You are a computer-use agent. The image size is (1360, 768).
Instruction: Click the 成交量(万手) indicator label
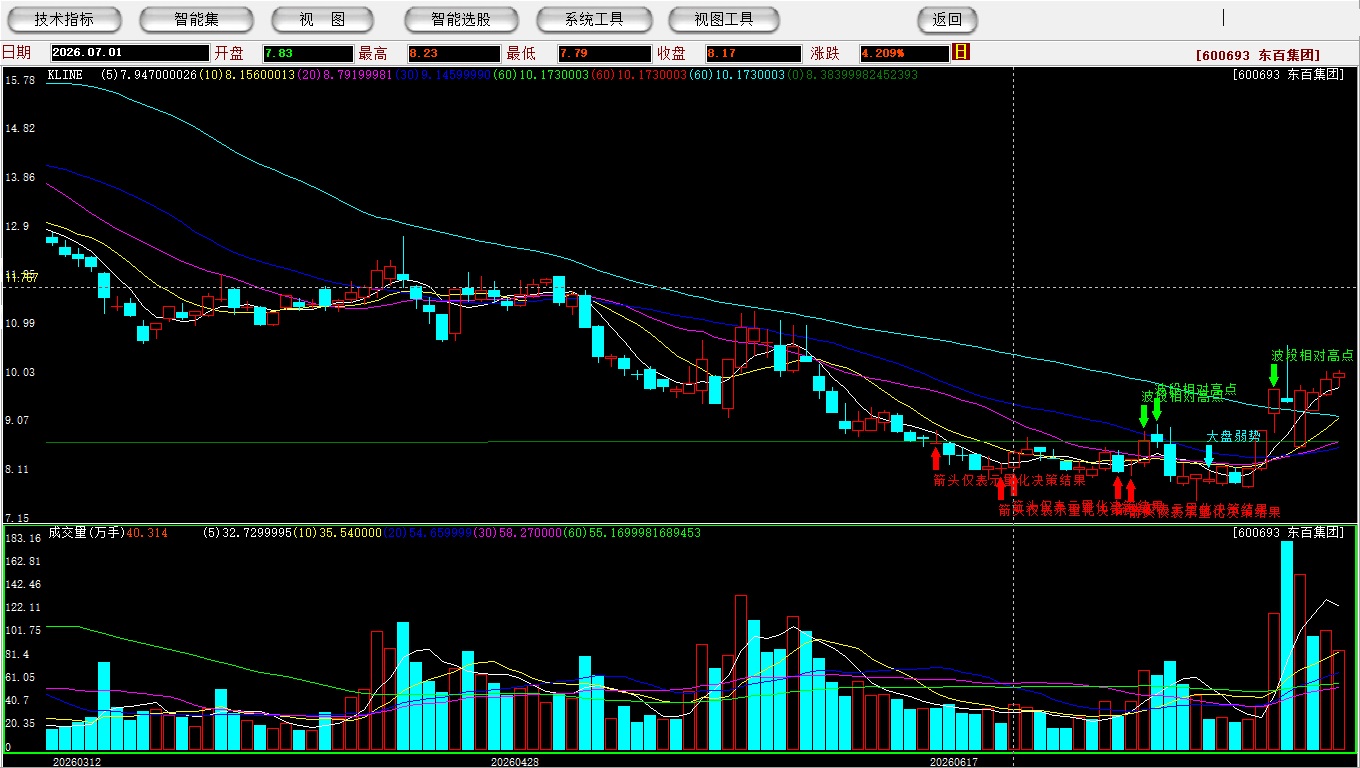86,533
